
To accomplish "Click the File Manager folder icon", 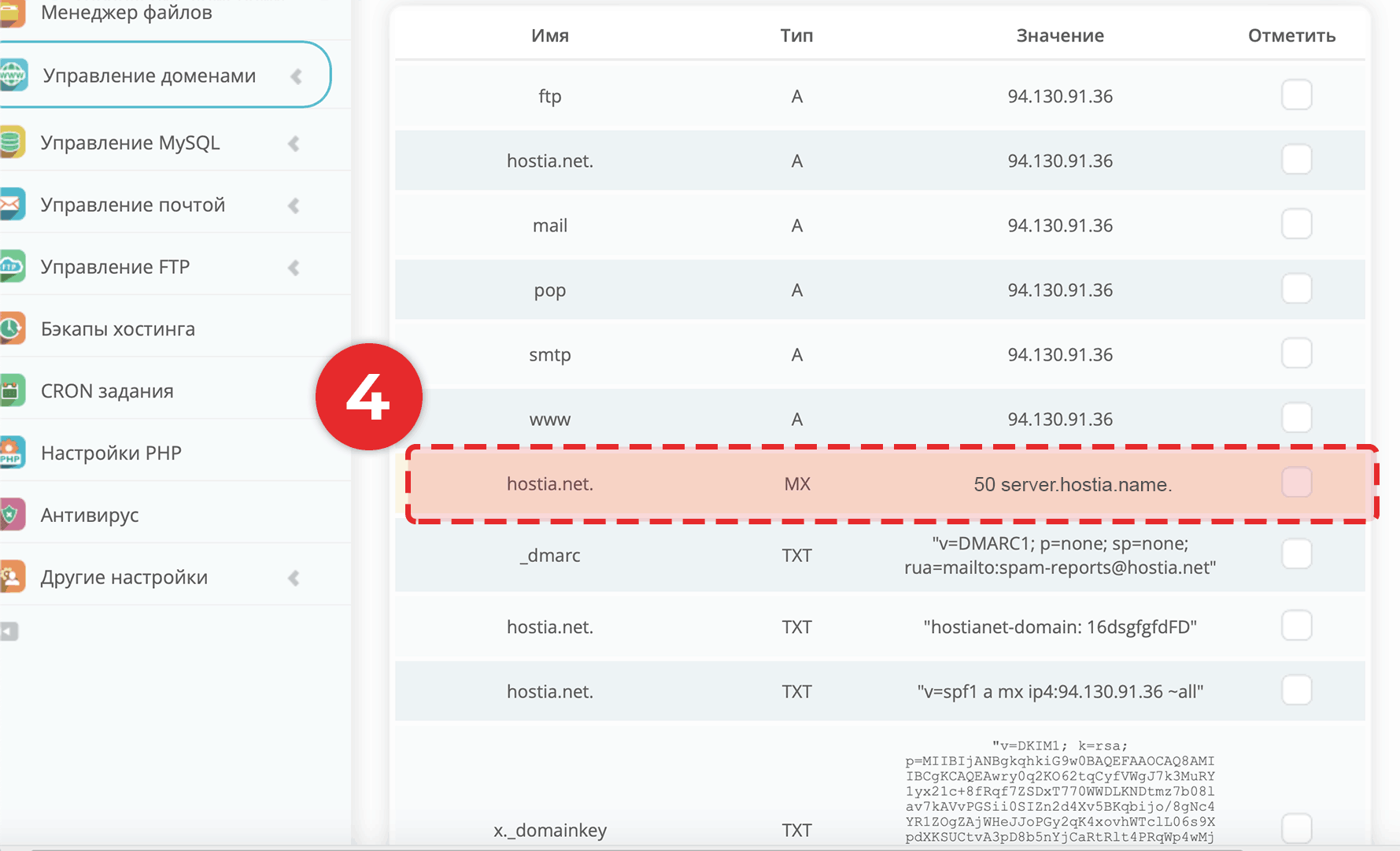I will click(11, 13).
